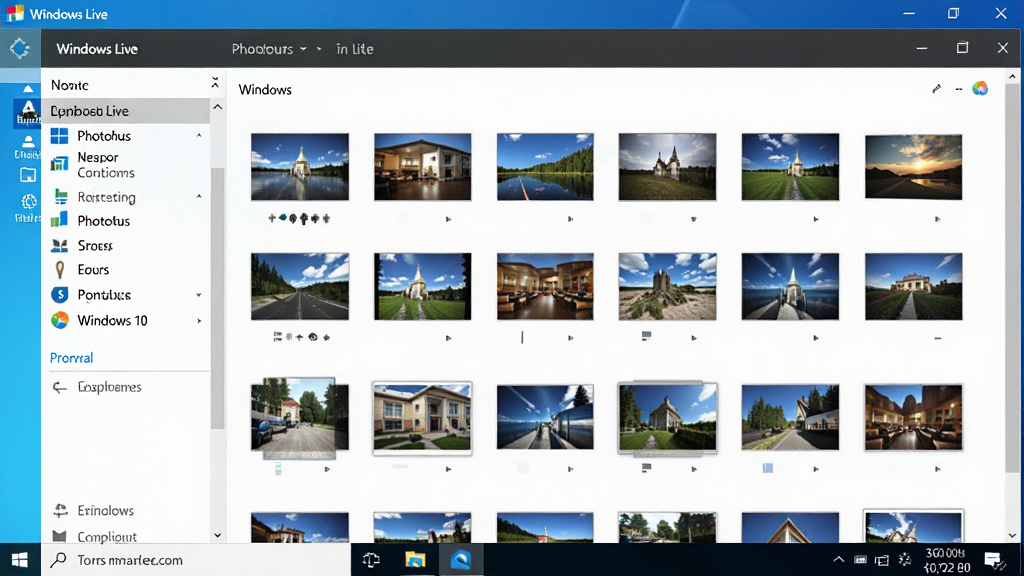Expand the Pontubus dropdown arrow
The image size is (1024, 576).
pos(199,295)
